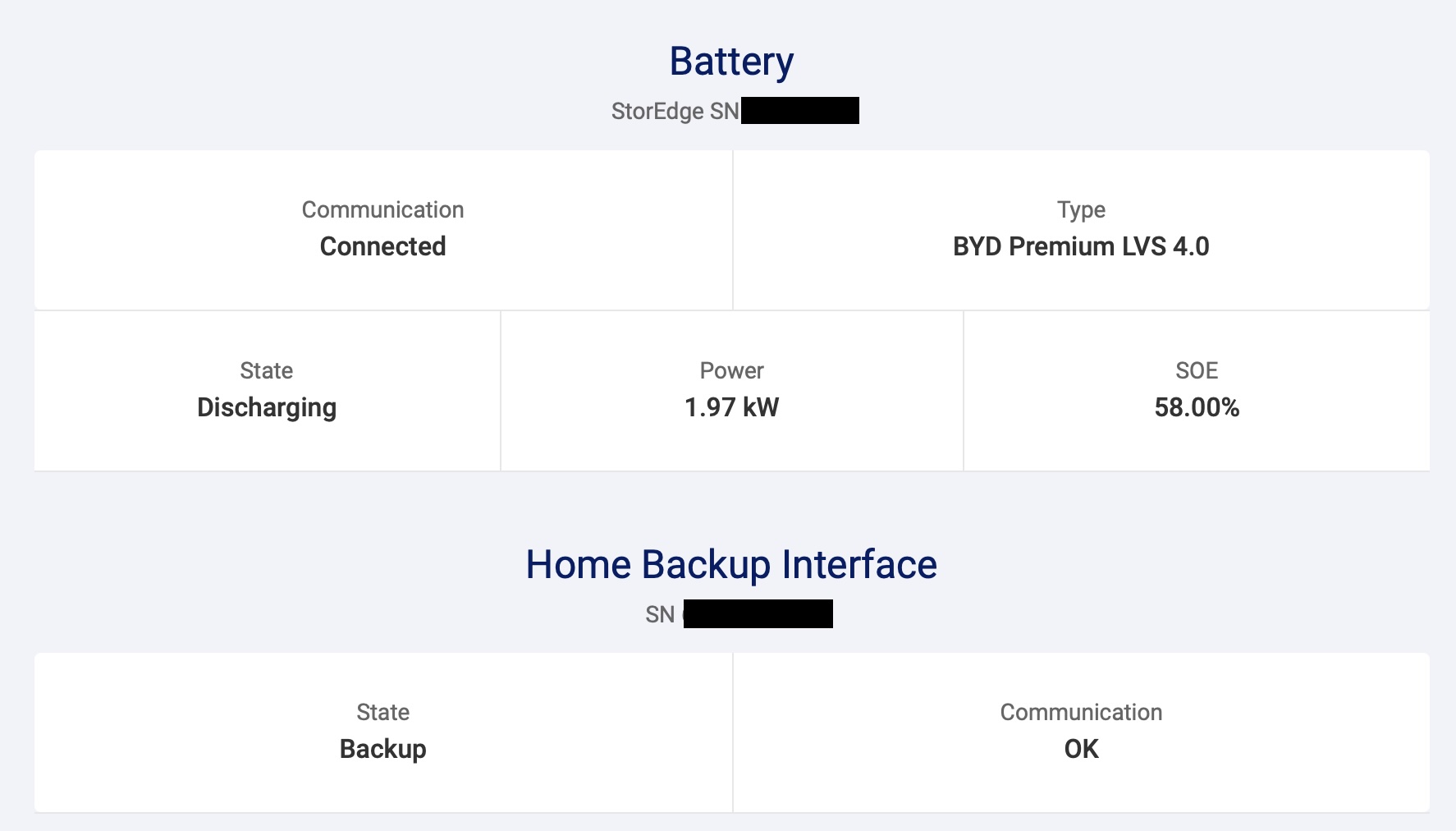Click the Battery section heading
Image resolution: width=1456 pixels, height=831 pixels.
click(731, 62)
